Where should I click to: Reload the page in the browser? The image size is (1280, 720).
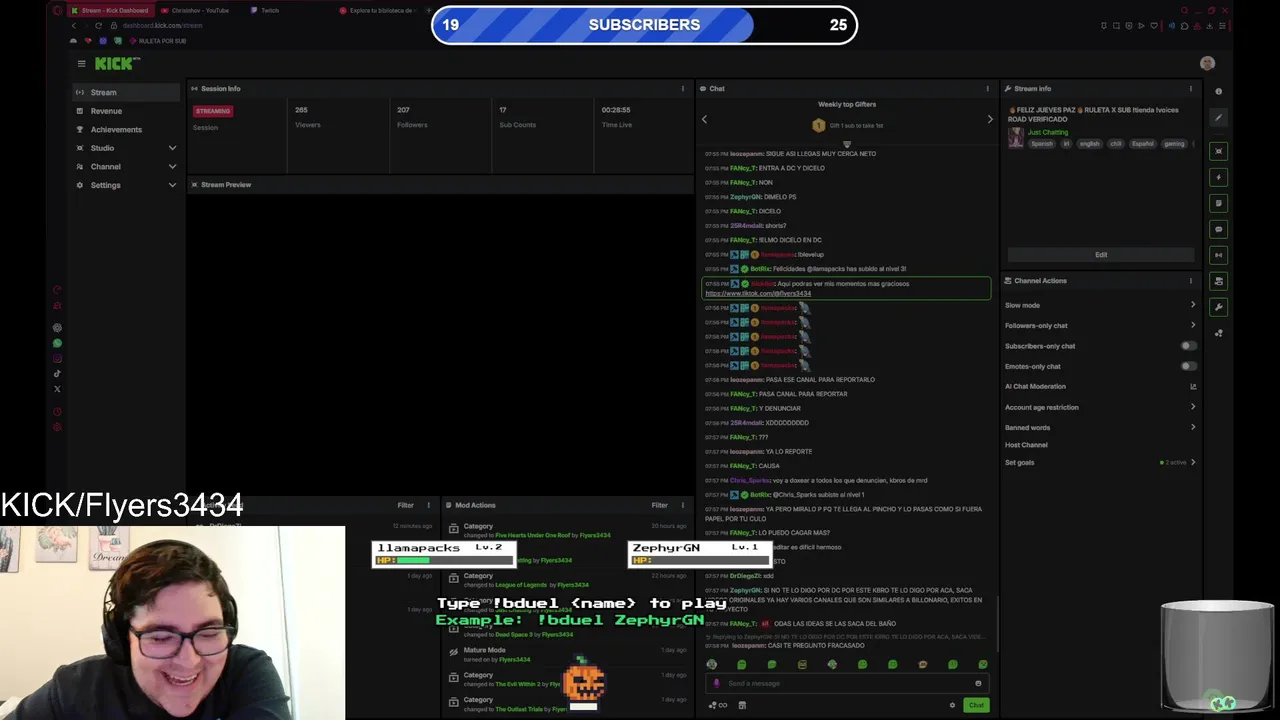pyautogui.click(x=98, y=25)
